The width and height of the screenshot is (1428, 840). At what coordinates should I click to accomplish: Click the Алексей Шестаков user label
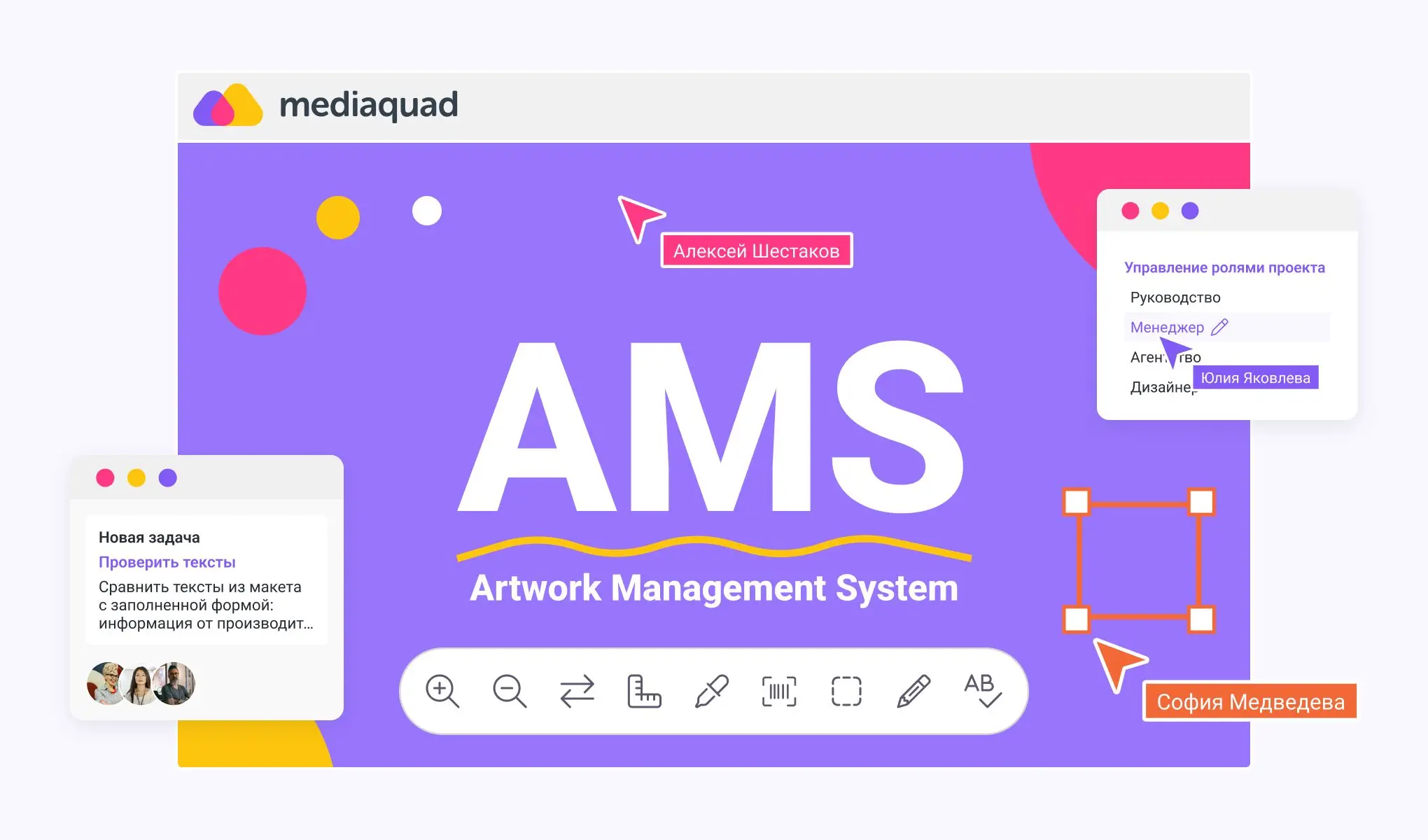click(x=757, y=251)
